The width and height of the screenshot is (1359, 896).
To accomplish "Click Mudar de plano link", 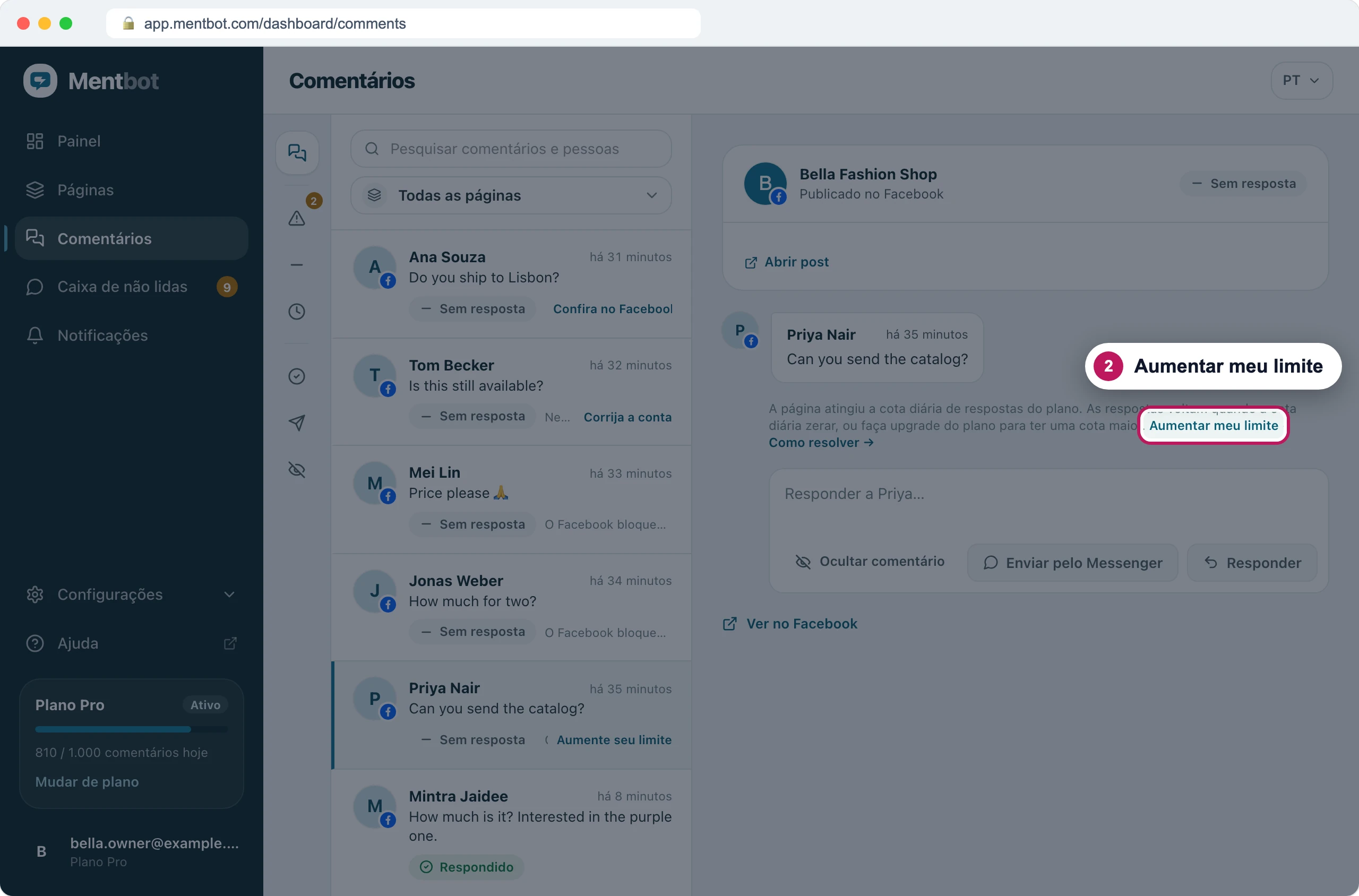I will coord(87,782).
